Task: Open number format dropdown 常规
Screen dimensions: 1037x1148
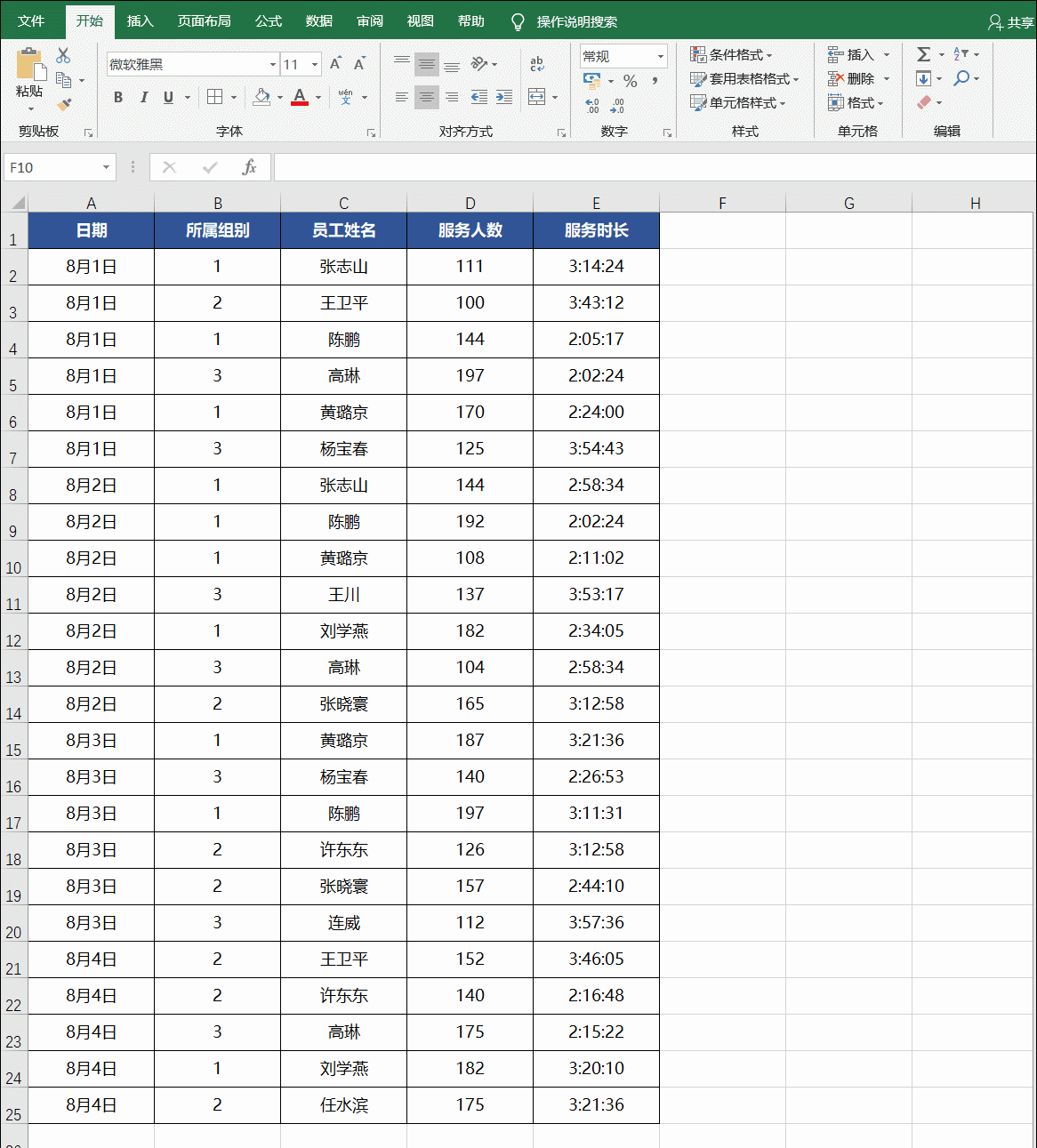Action: click(x=660, y=56)
